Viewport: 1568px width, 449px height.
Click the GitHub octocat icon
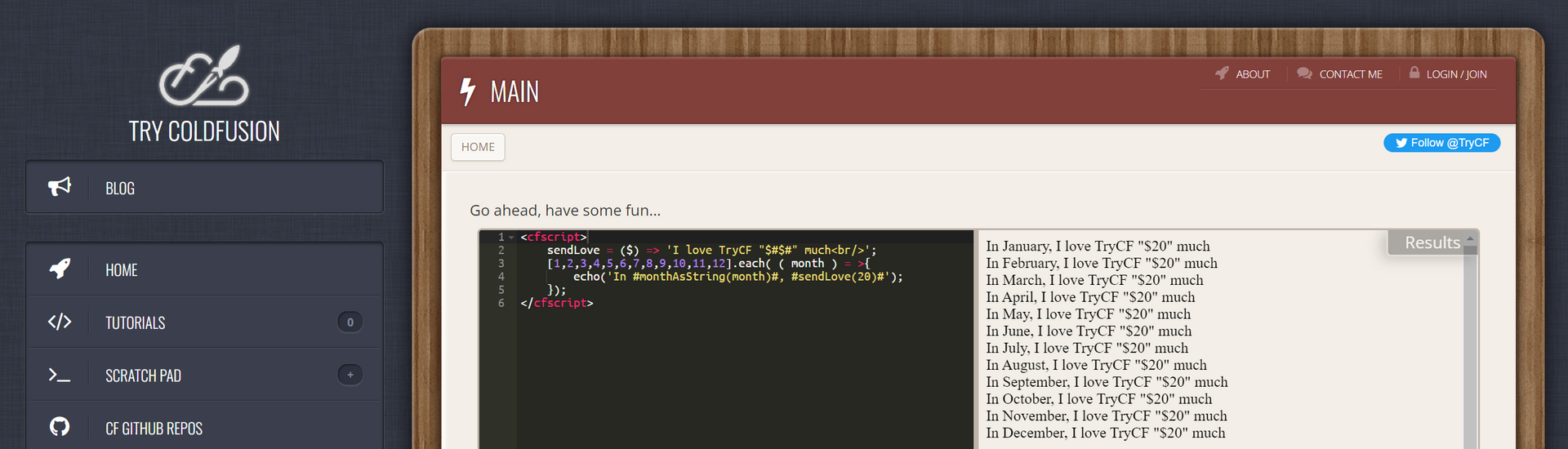coord(60,427)
